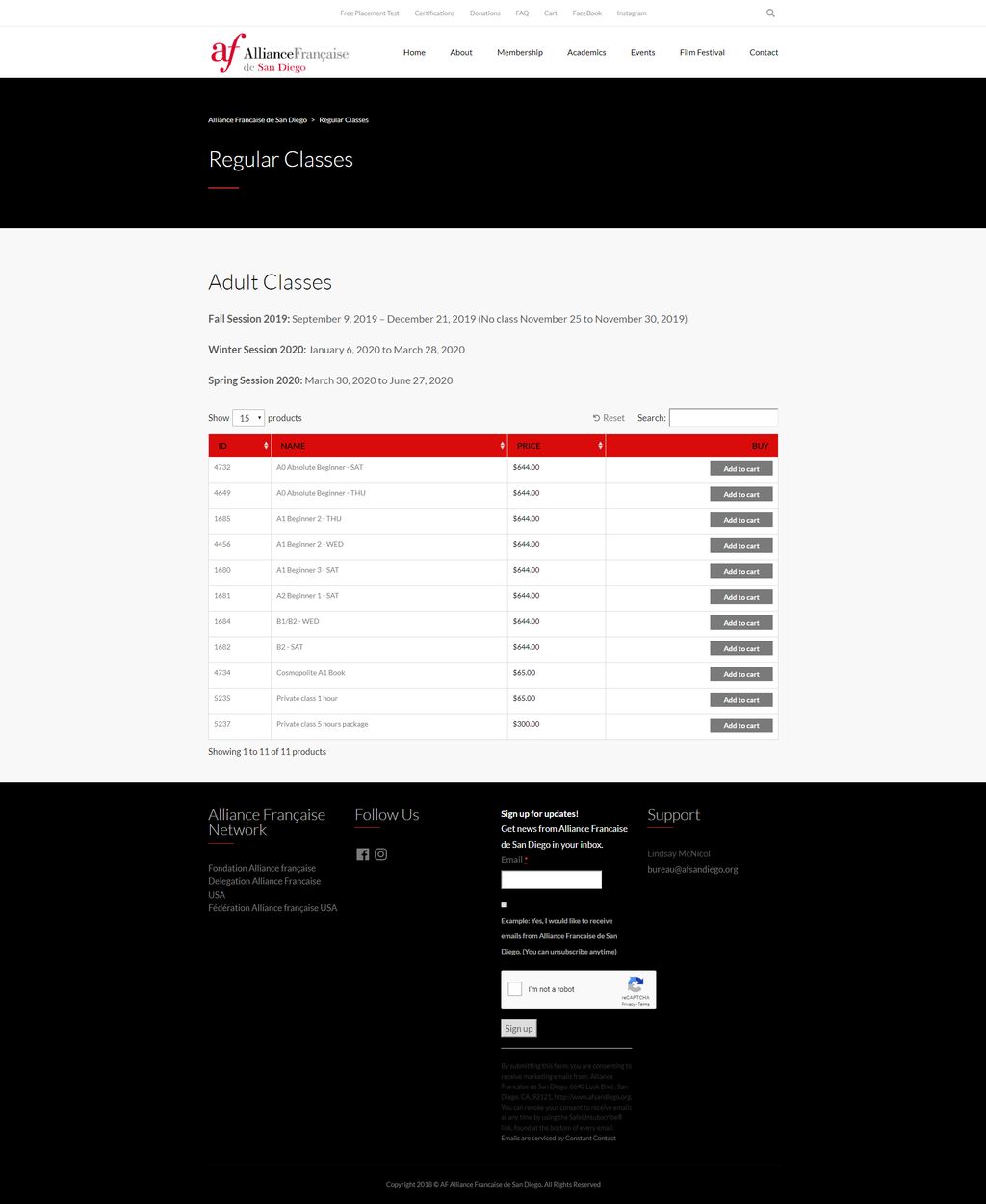Tick the I'm not a robot checkbox
986x1204 pixels.
click(x=515, y=989)
